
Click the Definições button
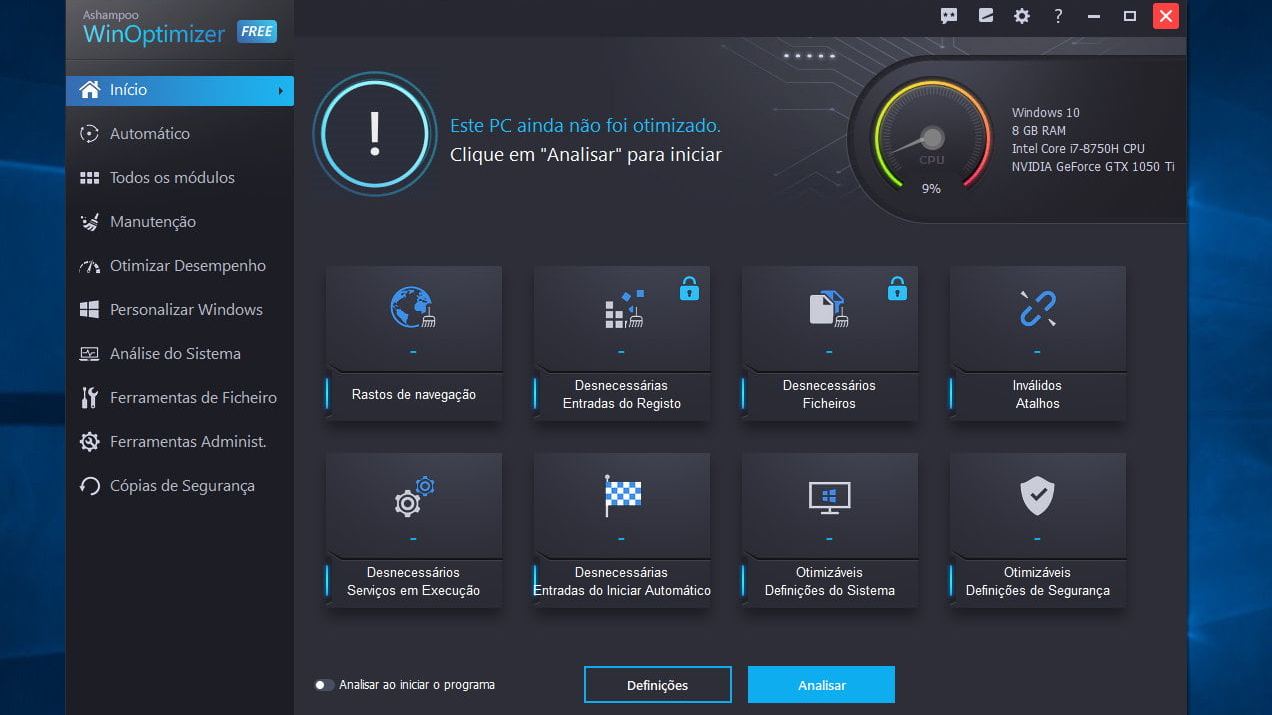[x=657, y=685]
